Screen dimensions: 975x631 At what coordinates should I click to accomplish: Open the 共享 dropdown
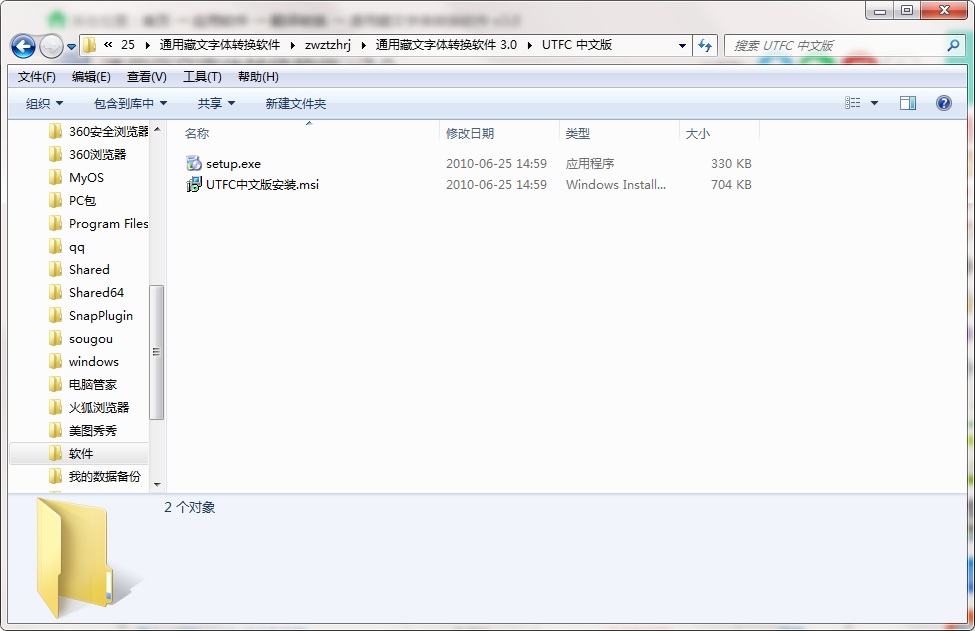[216, 103]
